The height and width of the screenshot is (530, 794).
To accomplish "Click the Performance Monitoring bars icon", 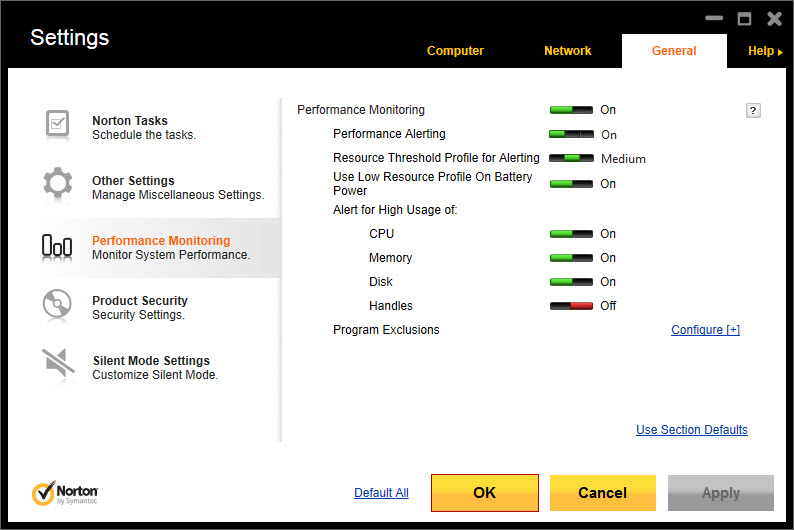I will click(x=57, y=246).
